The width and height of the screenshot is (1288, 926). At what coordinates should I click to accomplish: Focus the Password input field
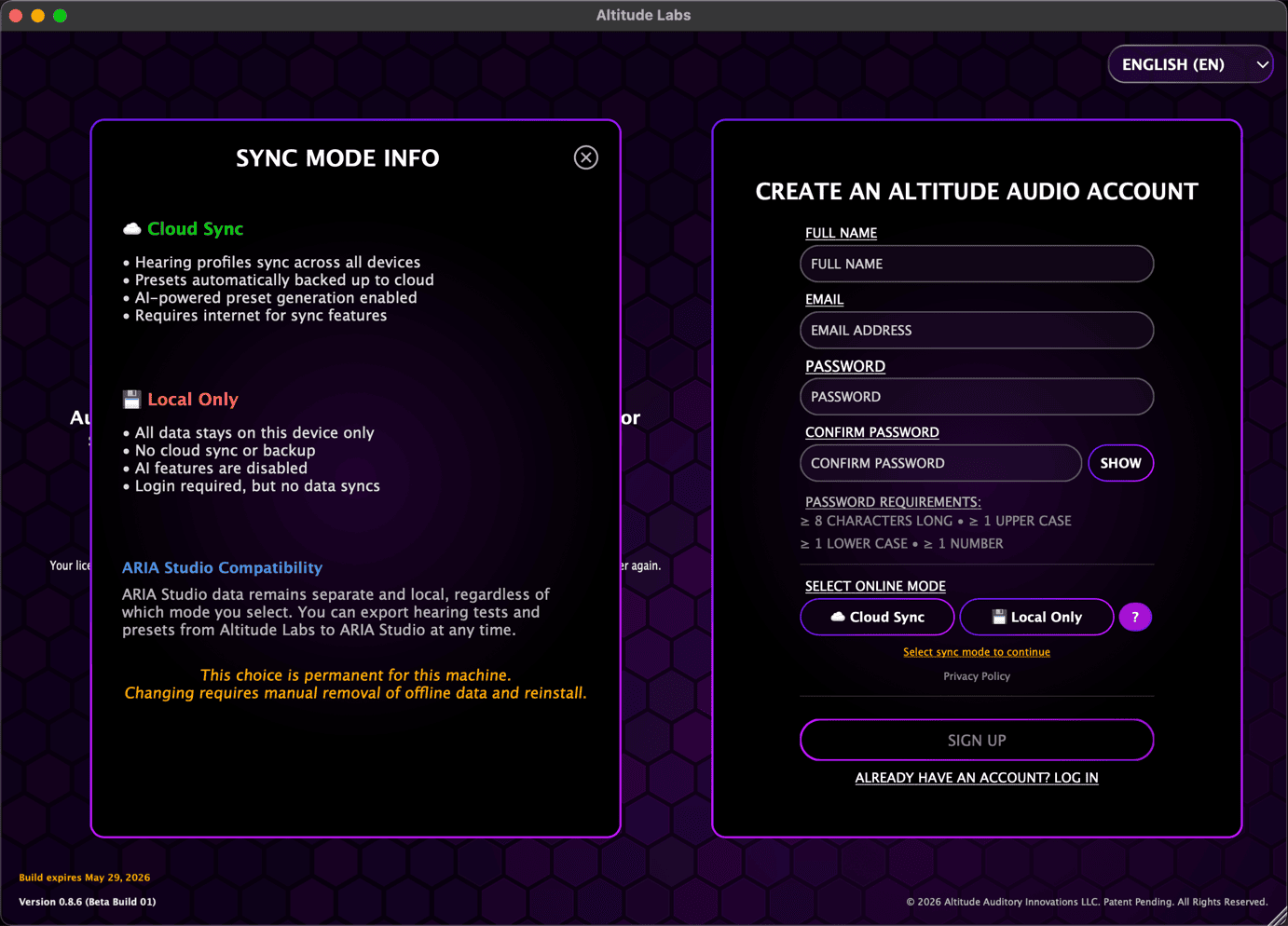point(976,397)
